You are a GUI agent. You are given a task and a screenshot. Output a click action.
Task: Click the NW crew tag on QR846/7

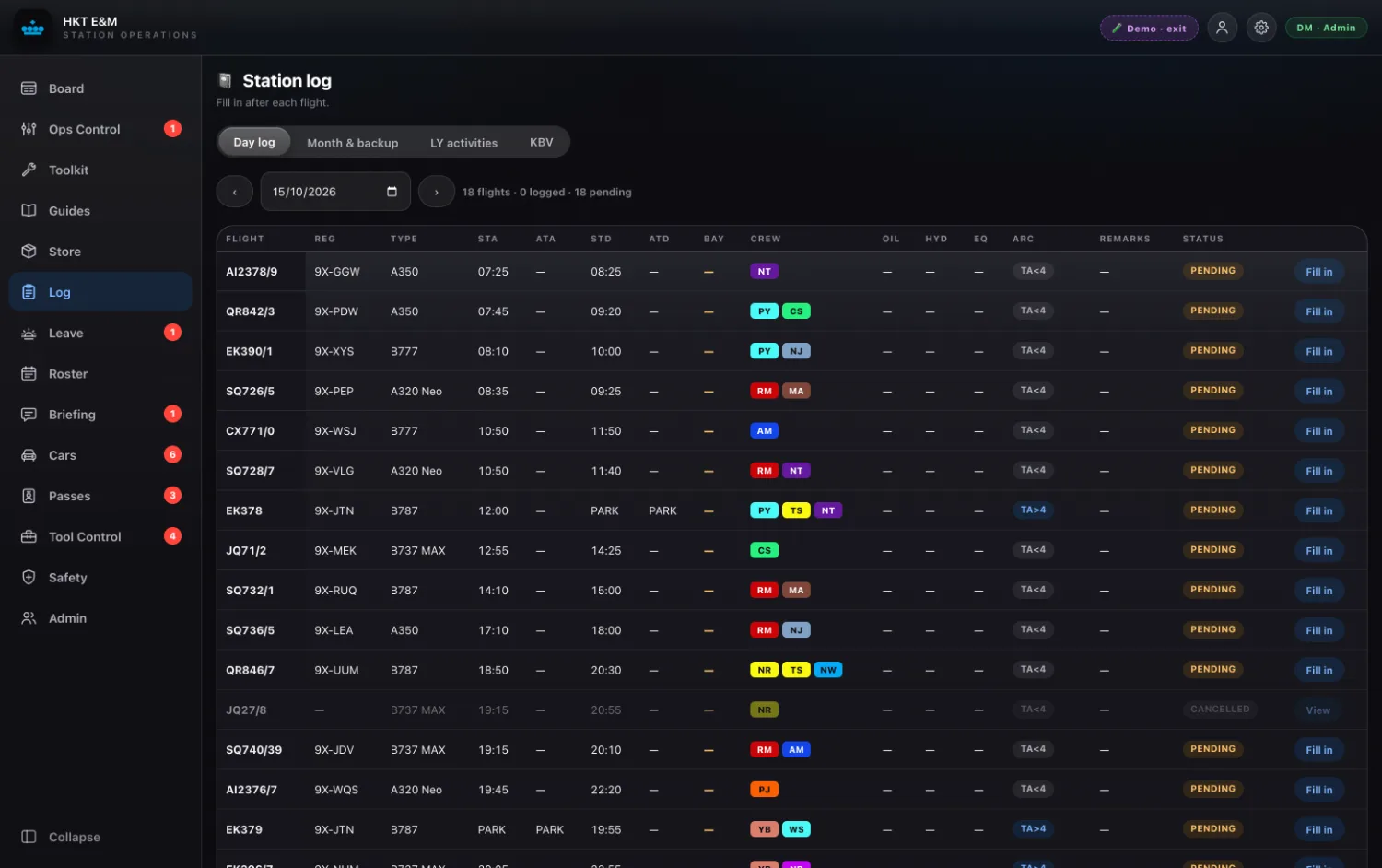(828, 670)
